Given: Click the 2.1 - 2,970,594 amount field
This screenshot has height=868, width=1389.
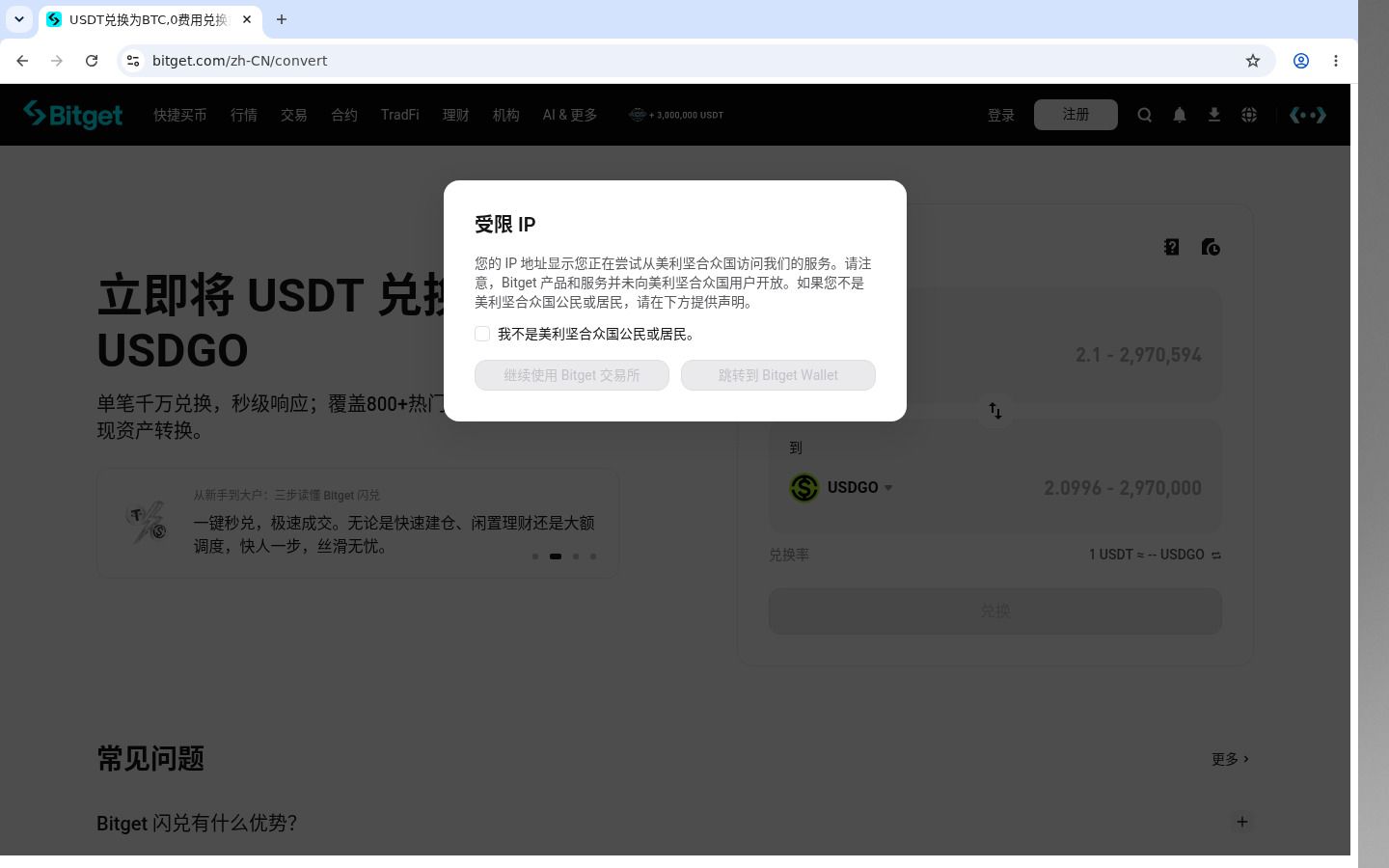Looking at the screenshot, I should pyautogui.click(x=1139, y=355).
